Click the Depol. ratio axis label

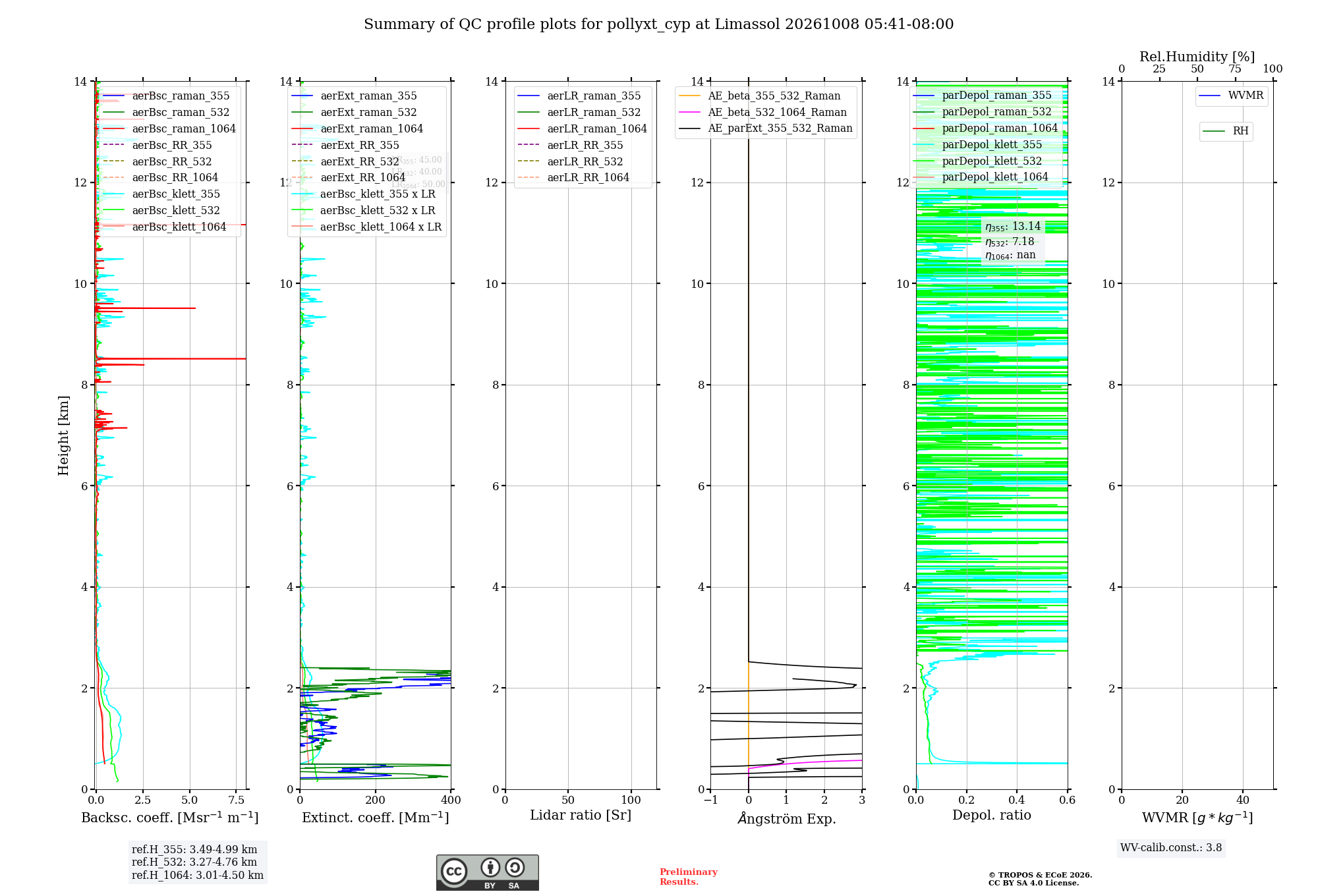(x=992, y=815)
